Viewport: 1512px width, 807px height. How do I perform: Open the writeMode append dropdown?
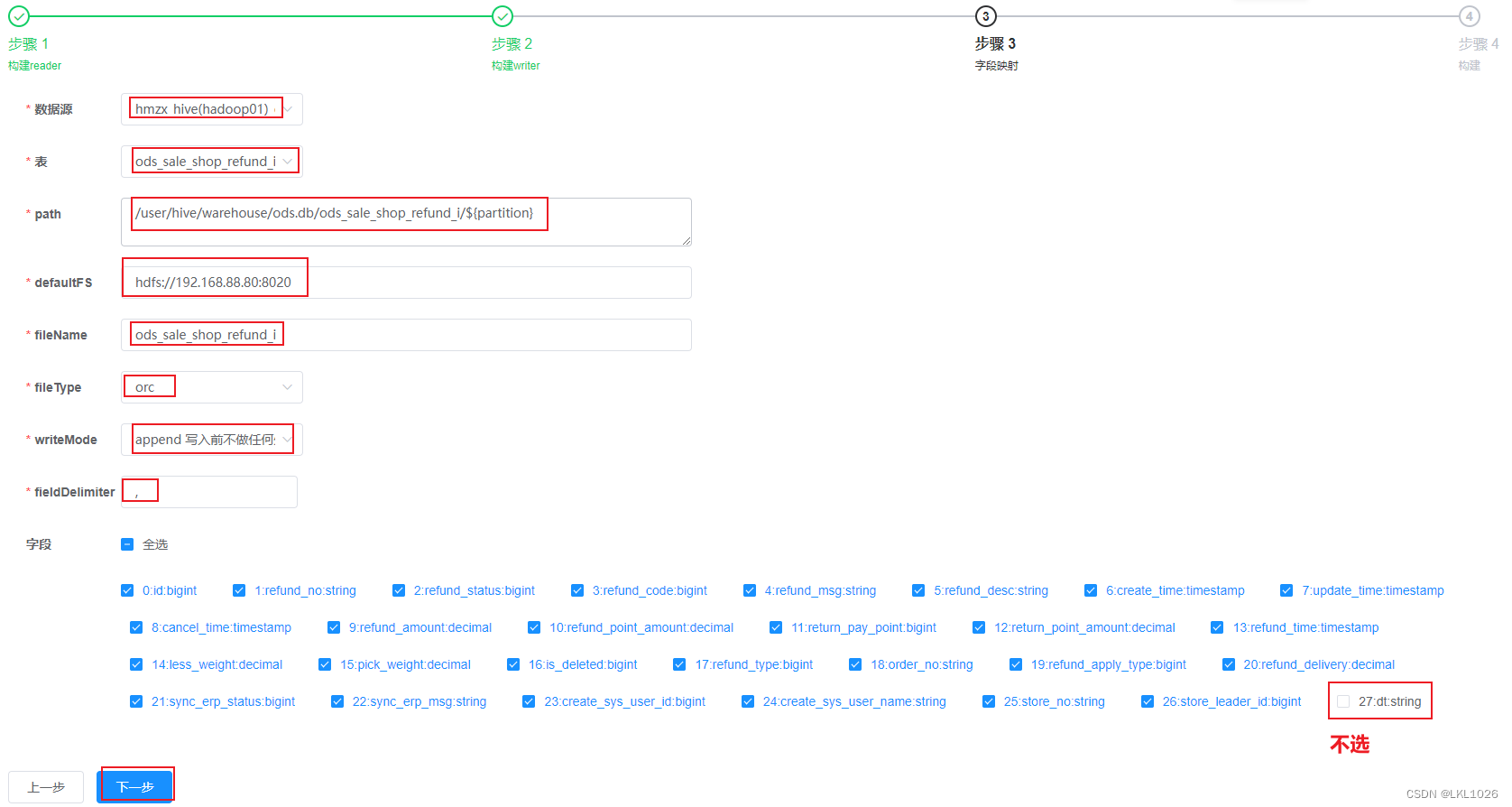pyautogui.click(x=212, y=440)
